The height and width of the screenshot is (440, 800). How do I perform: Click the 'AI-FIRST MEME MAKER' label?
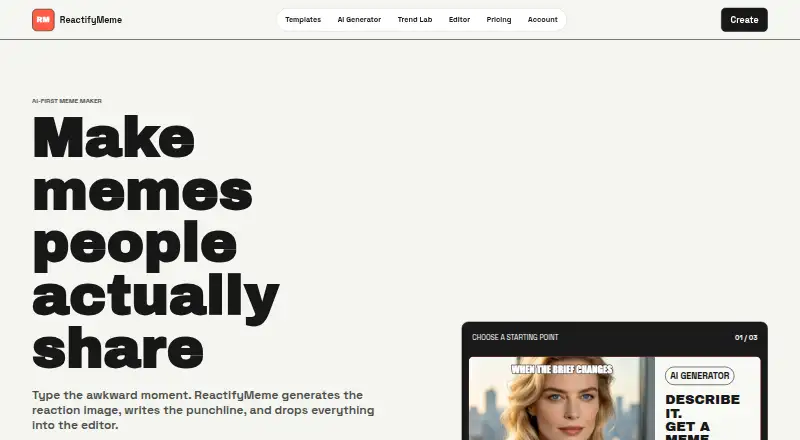[67, 101]
